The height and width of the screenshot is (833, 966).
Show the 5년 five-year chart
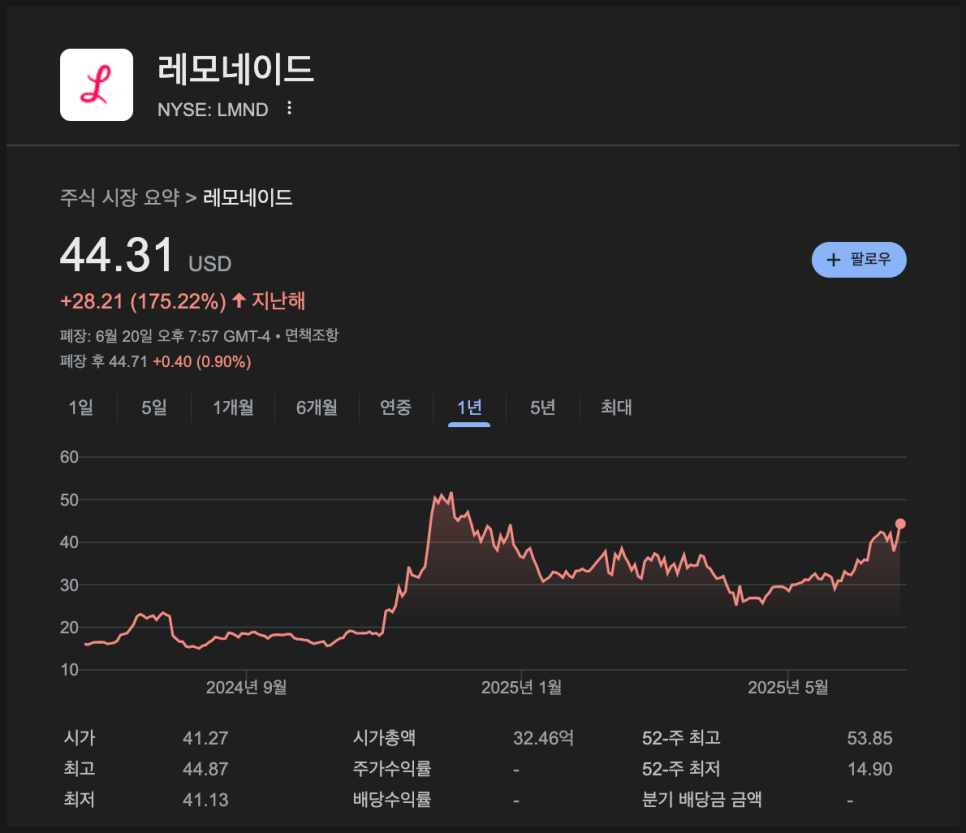pos(543,407)
